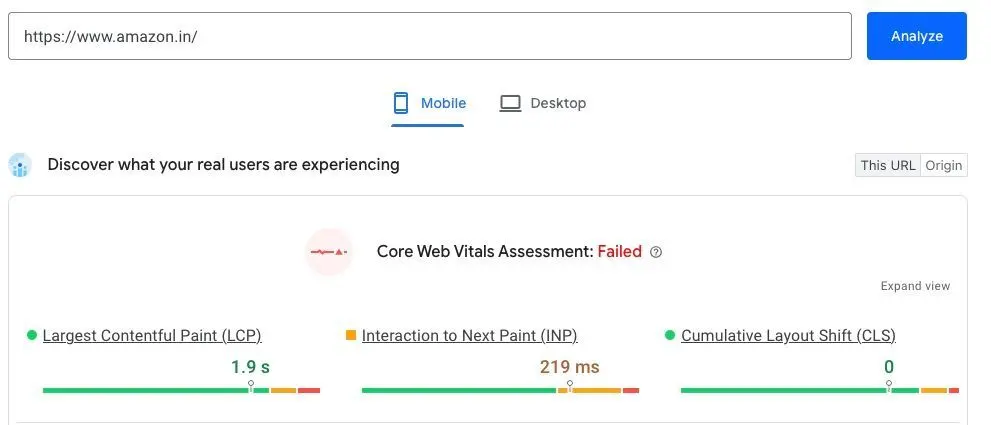Select the This URL toggle option
Image resolution: width=991 pixels, height=425 pixels.
pos(888,165)
